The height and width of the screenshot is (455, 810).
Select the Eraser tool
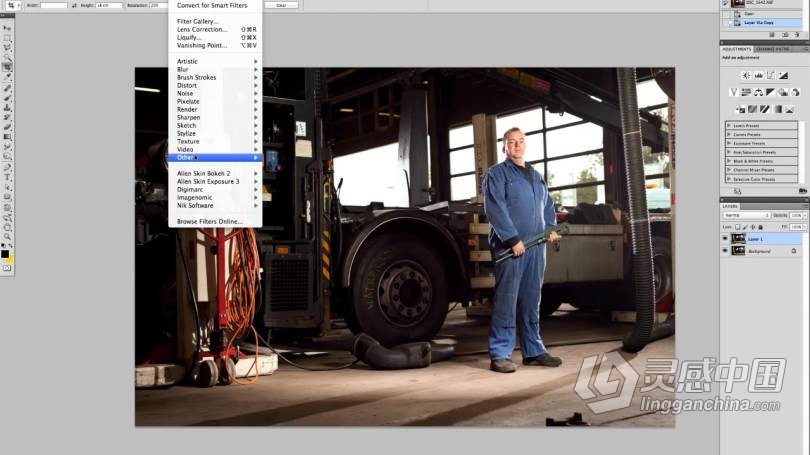click(x=7, y=127)
